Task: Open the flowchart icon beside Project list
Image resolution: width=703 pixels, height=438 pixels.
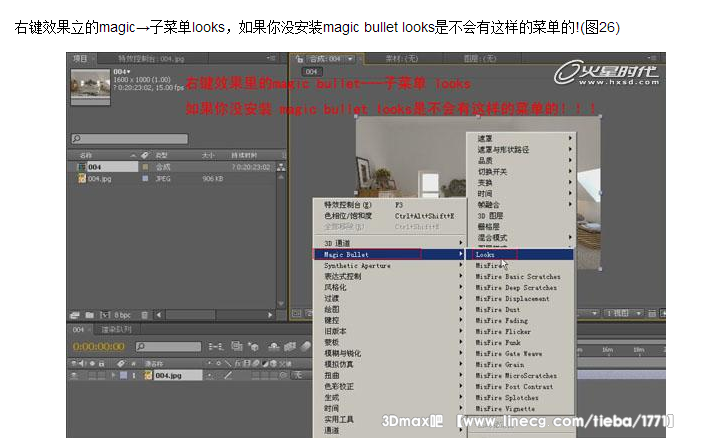Action: coord(281,167)
